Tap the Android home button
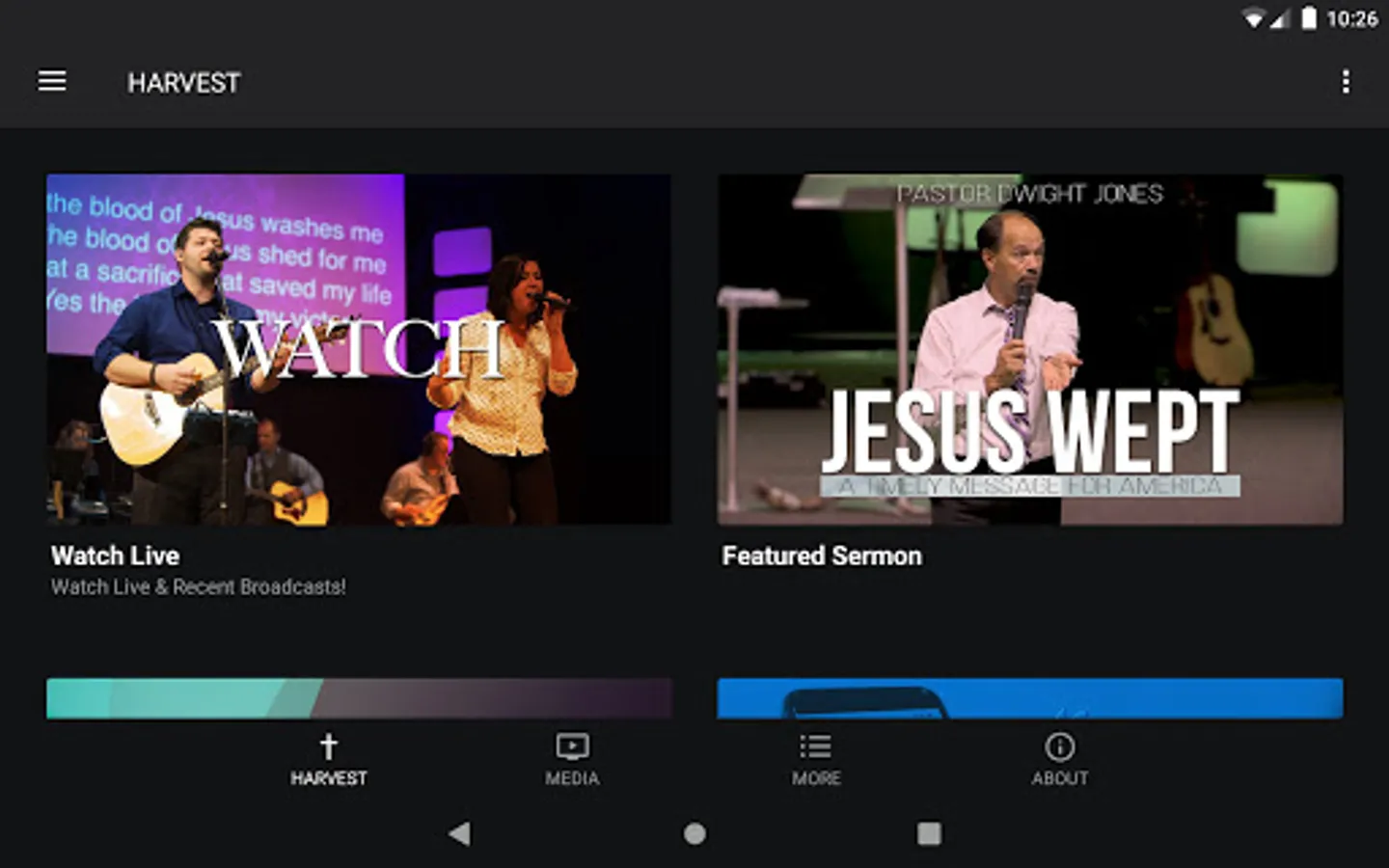Viewport: 1389px width, 868px height. (x=694, y=833)
